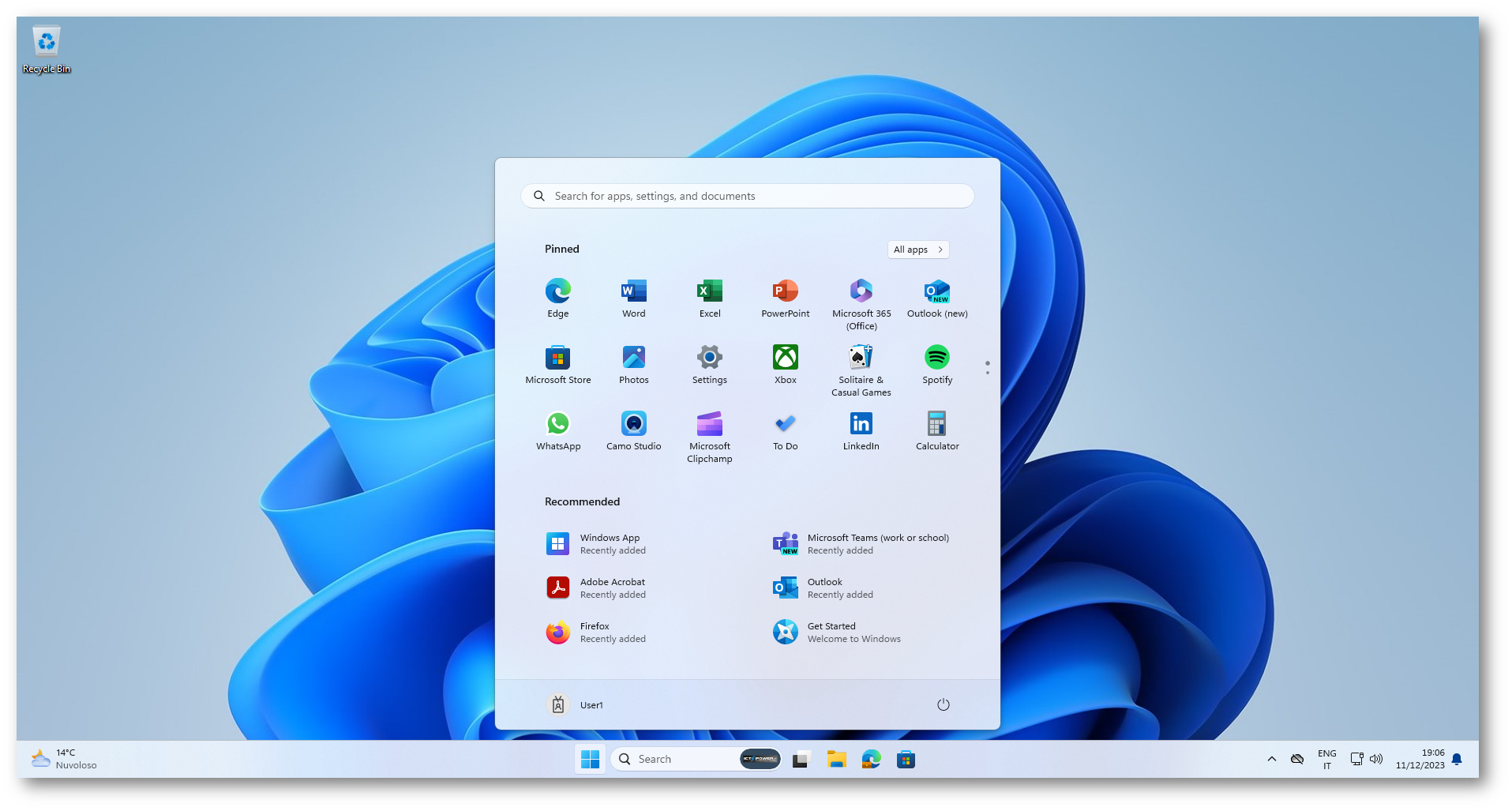Viewport: 1512px width, 811px height.
Task: Open Microsoft Clipchamp
Action: 710,436
